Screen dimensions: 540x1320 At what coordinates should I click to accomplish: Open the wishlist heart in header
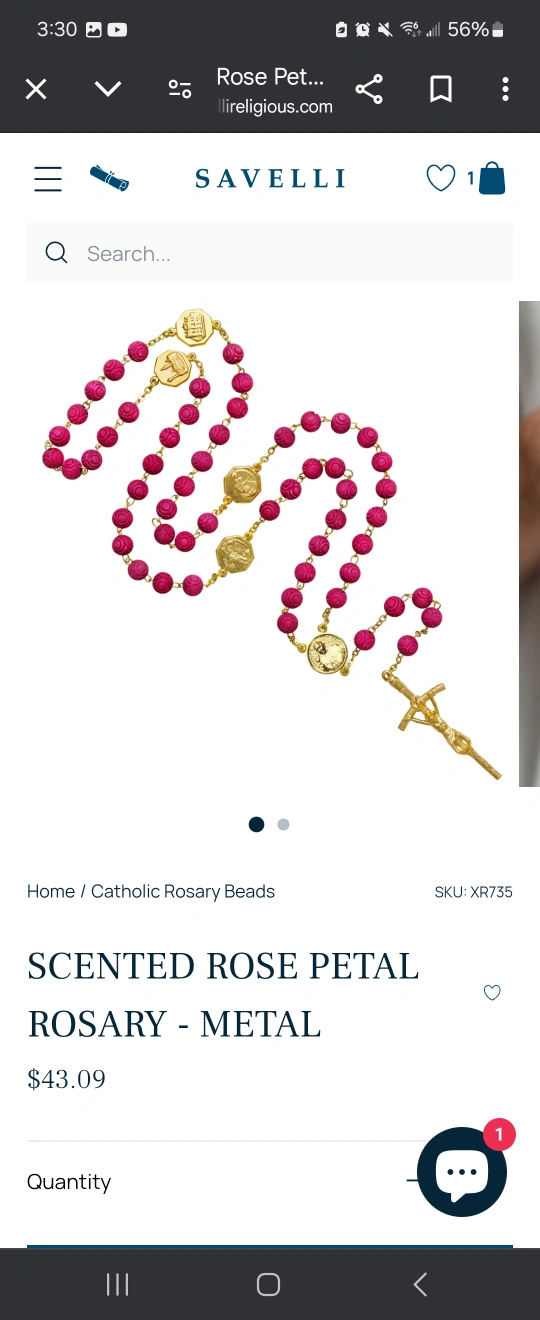441,179
